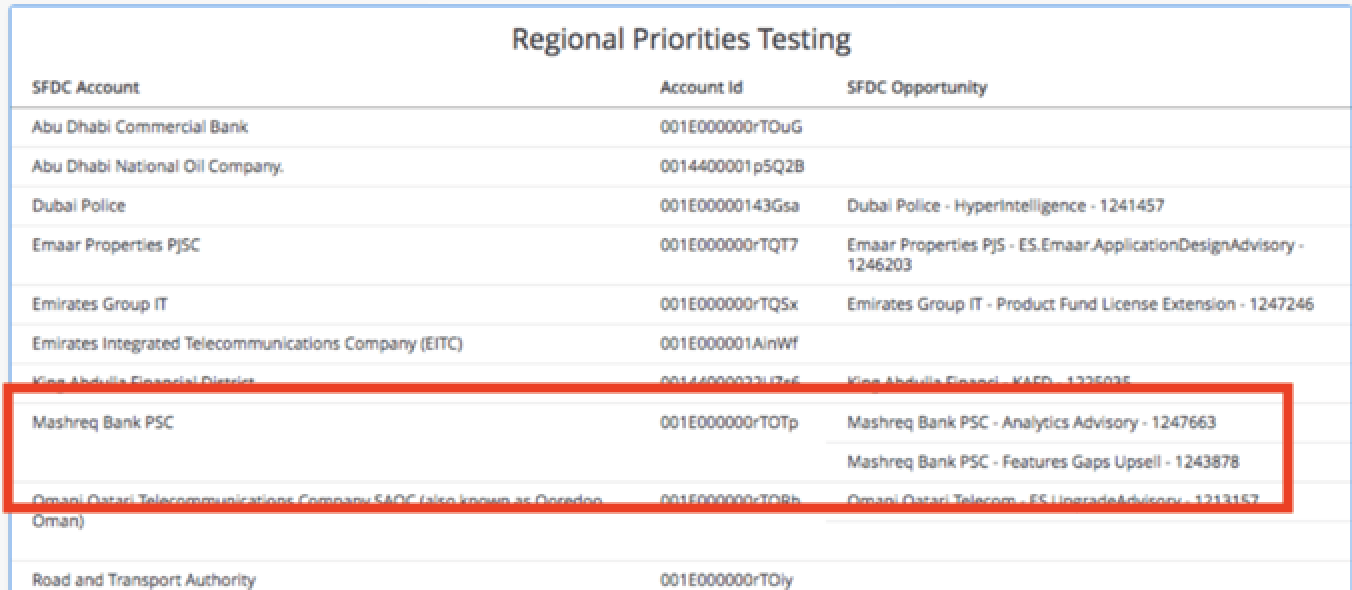Click account ID 001E000000rTOuG

(731, 127)
